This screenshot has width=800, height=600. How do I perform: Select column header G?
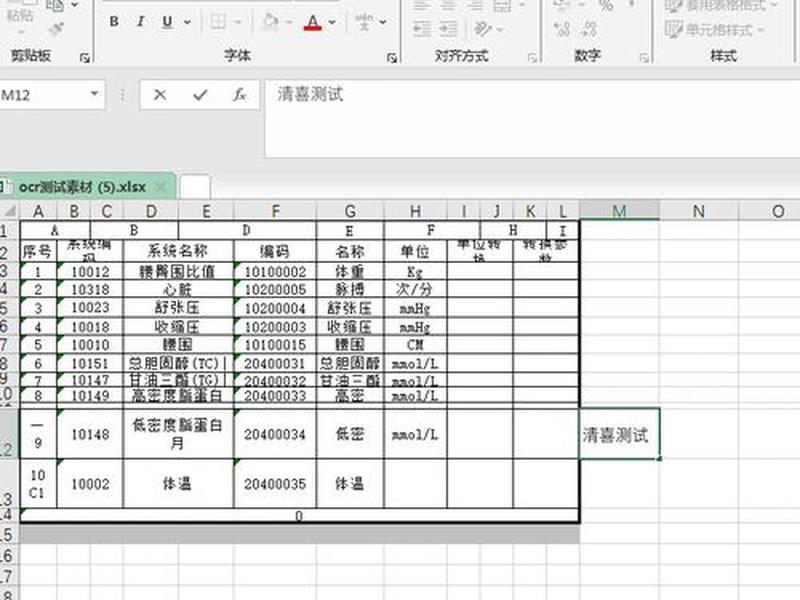(350, 211)
